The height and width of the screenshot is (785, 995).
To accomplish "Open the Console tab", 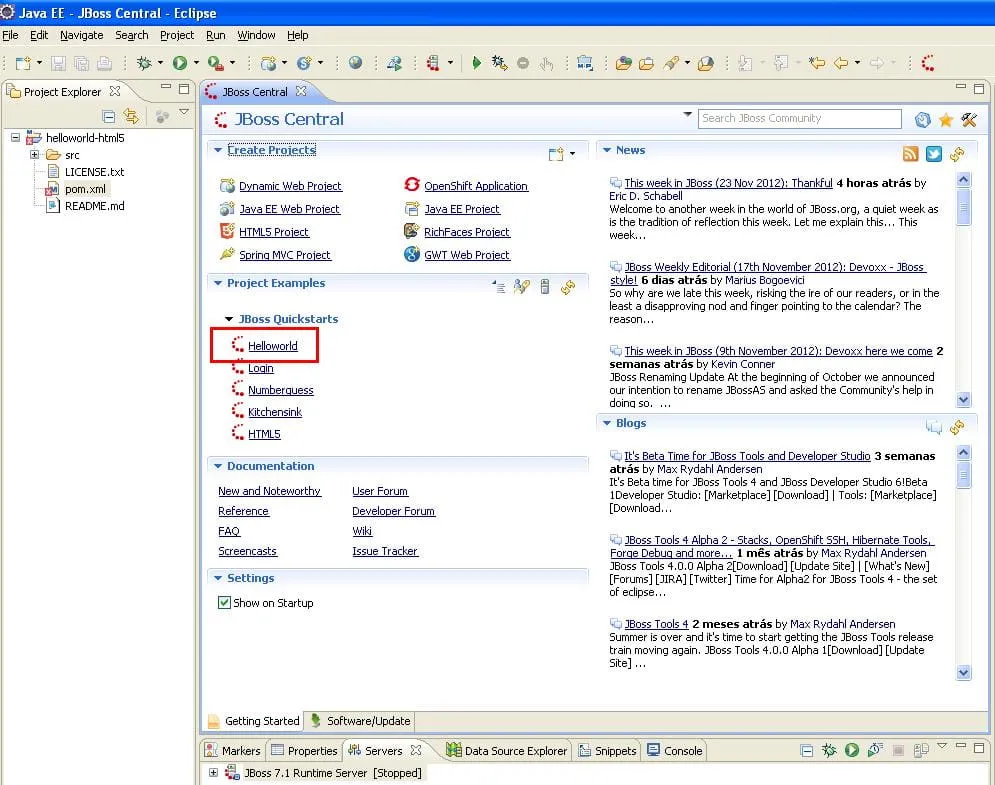I will coord(683,751).
